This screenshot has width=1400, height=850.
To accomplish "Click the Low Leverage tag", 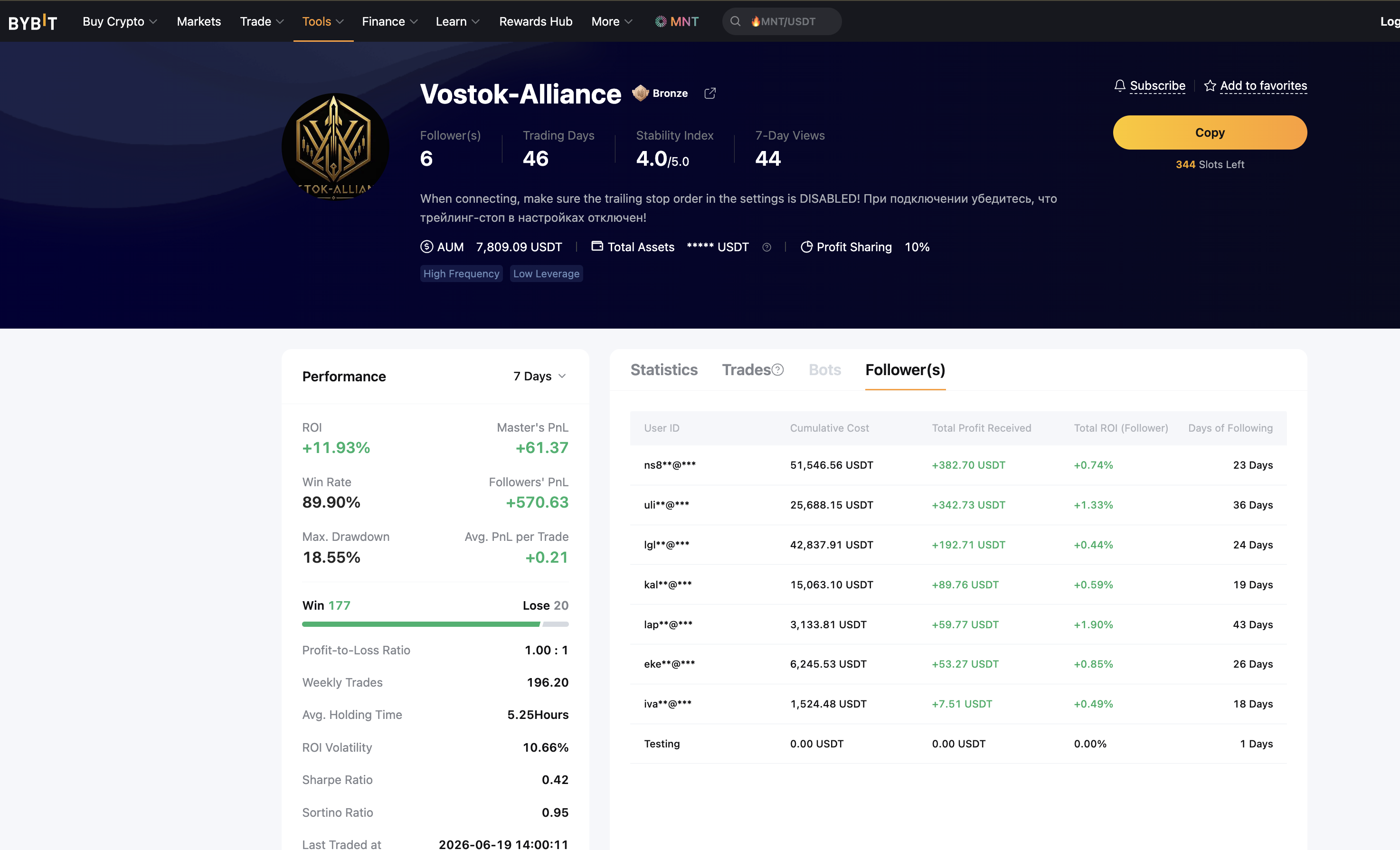I will 546,274.
